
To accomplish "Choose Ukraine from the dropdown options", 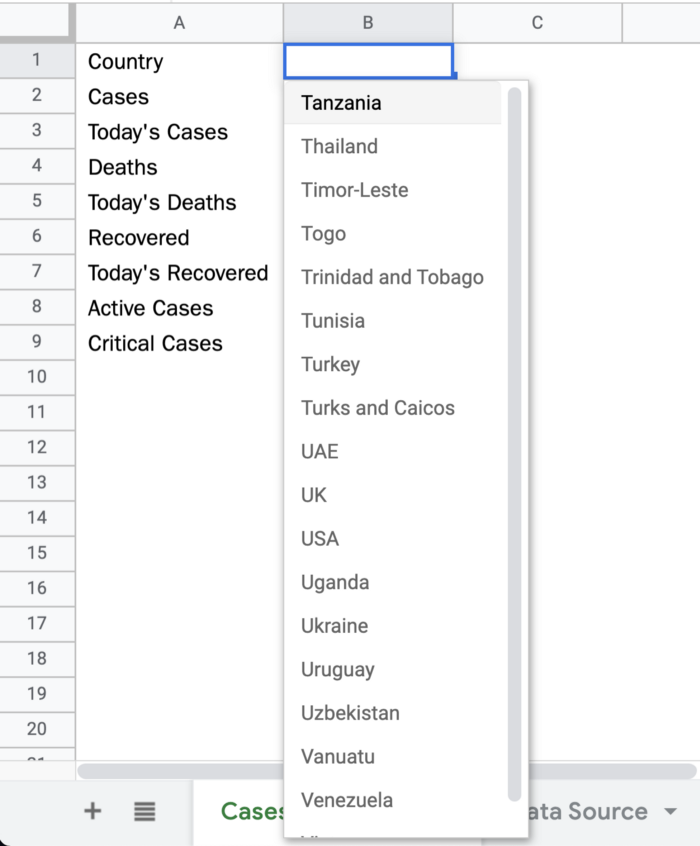I will click(x=334, y=626).
